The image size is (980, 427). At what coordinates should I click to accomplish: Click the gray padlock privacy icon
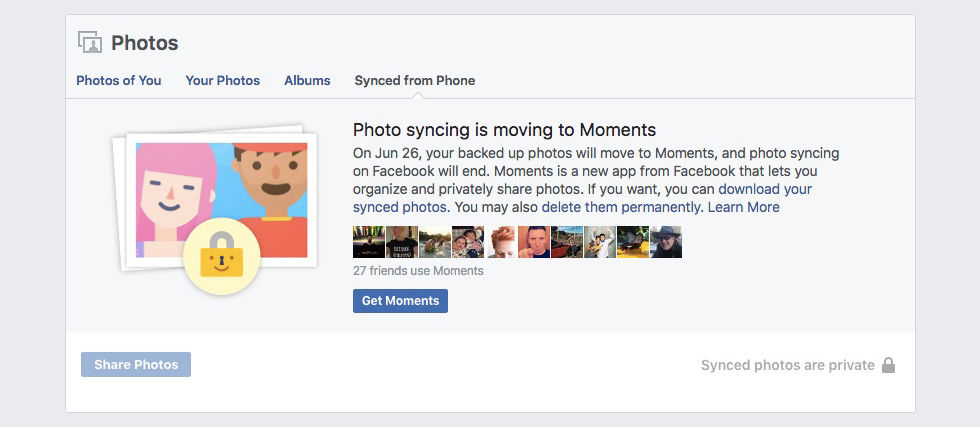888,365
